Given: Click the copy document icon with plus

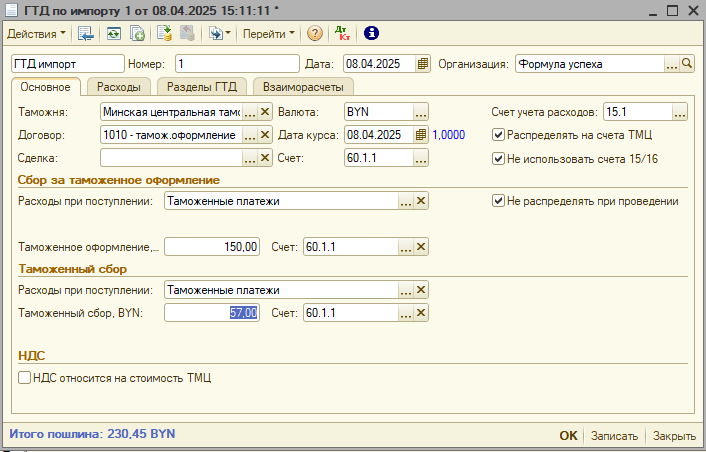Looking at the screenshot, I should point(137,33).
